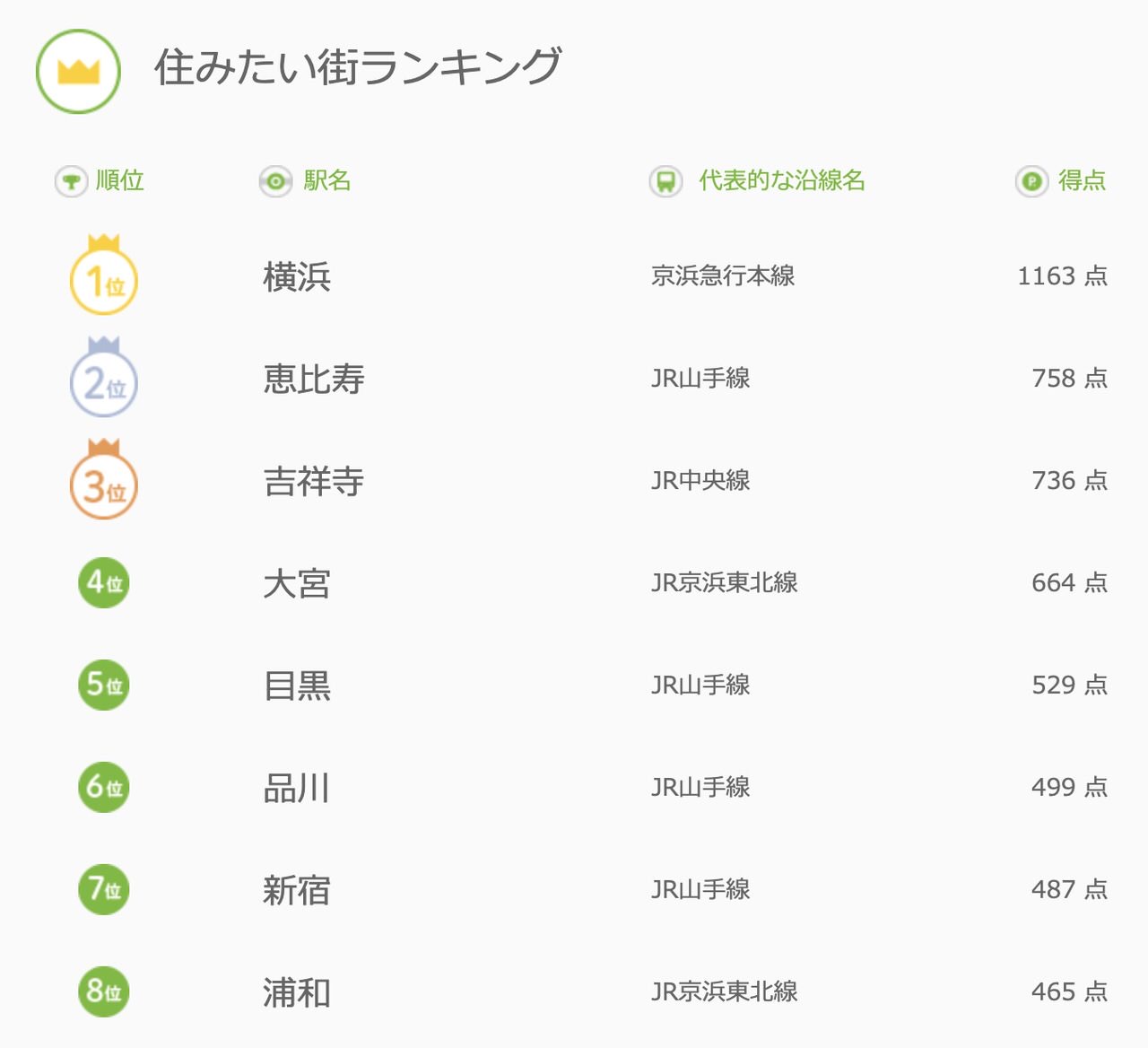This screenshot has width=1148, height=1048.
Task: Click the 499 点 score
Action: pyautogui.click(x=1070, y=787)
